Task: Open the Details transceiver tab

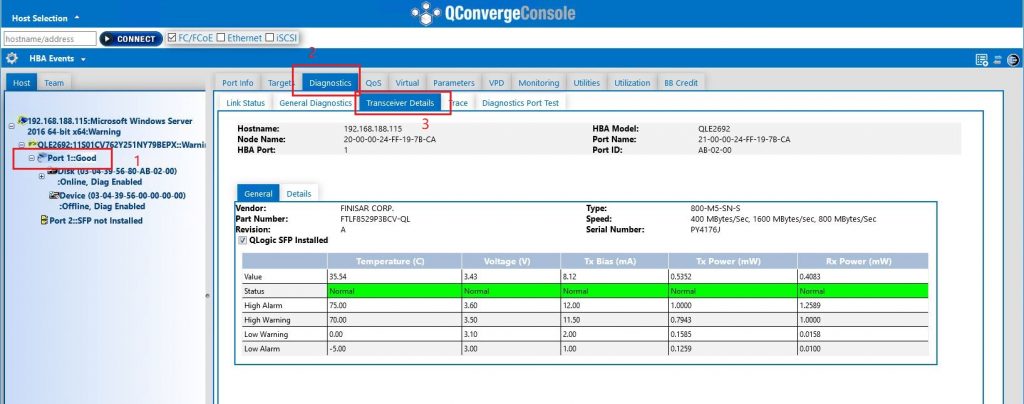Action: coord(299,193)
